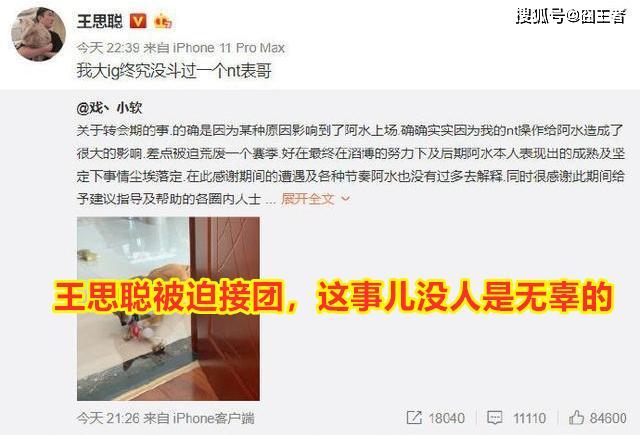Like the post with thumbs-up icon
Screen dimensions: 640x435
[x=576, y=417]
